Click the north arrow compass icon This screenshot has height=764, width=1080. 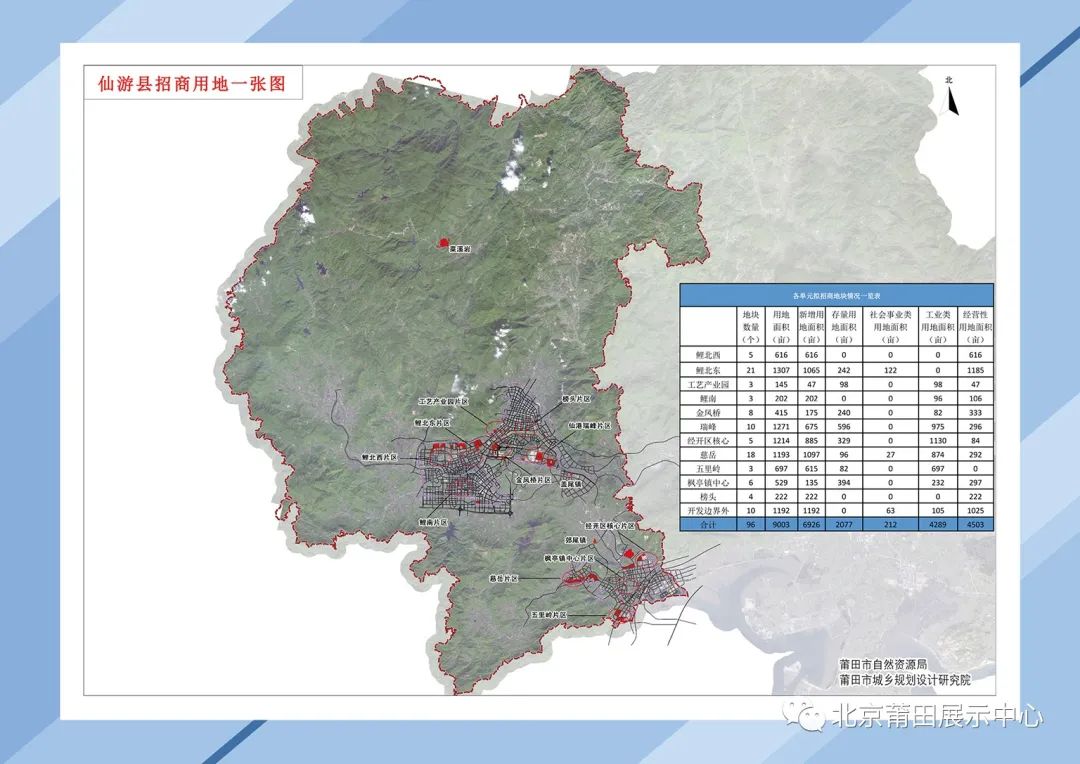point(953,96)
